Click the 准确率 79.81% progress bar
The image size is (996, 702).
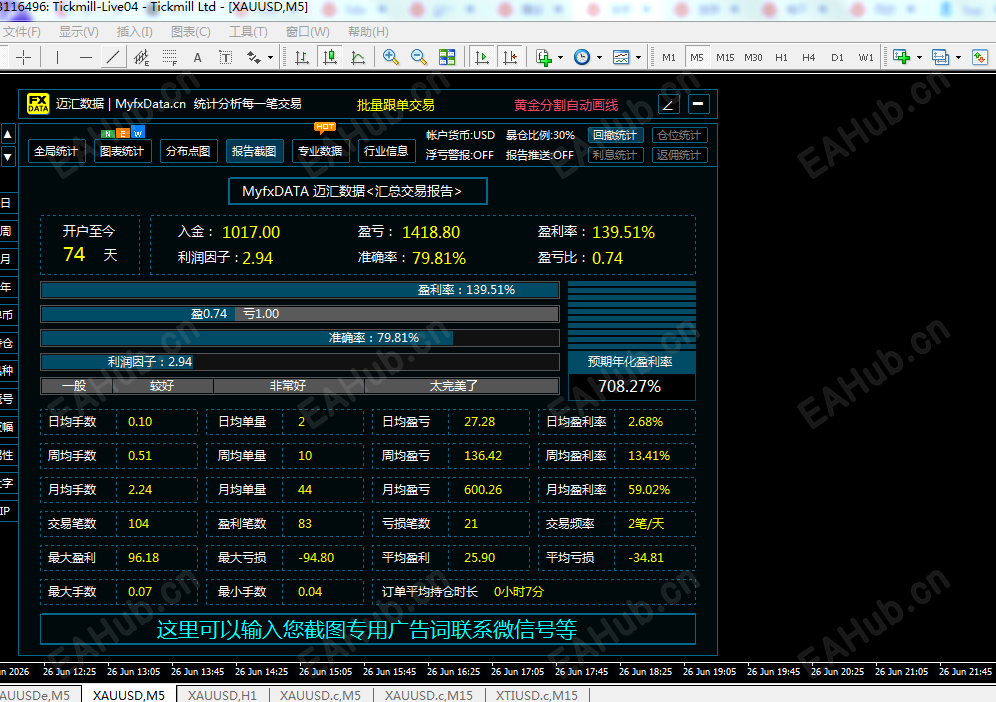point(300,338)
